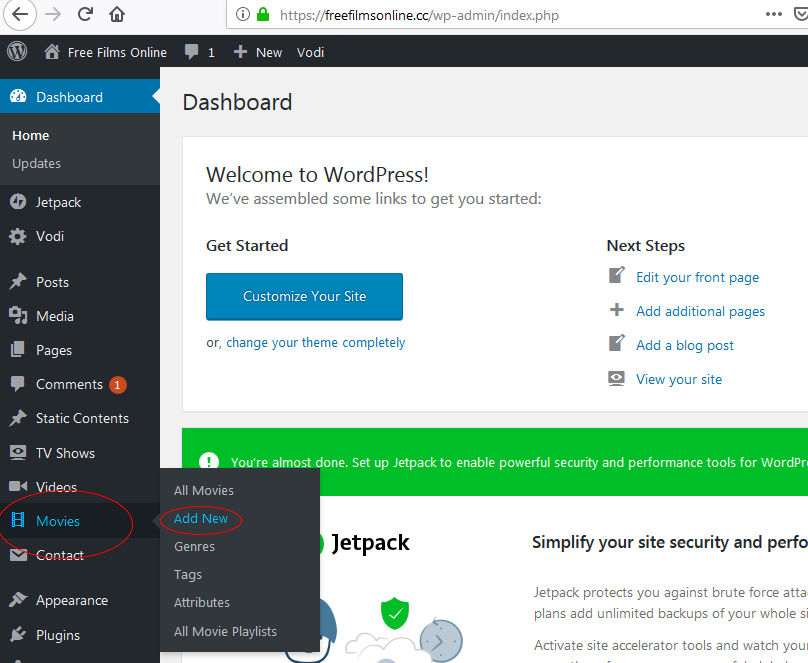Open the Pages menu
The height and width of the screenshot is (663, 808).
54,350
